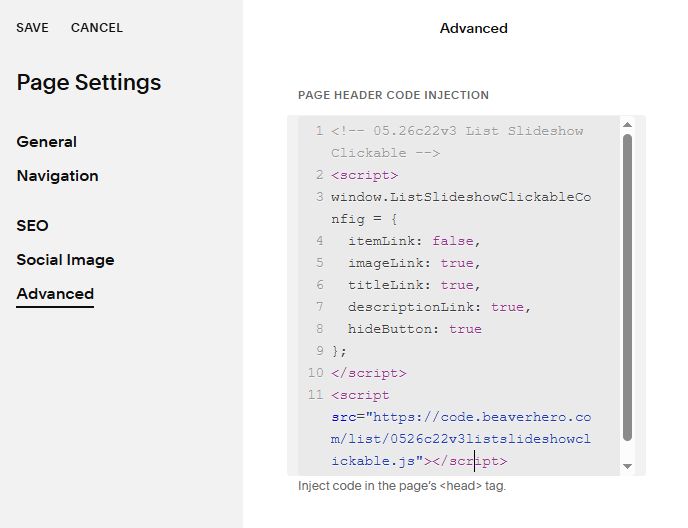
Task: Click the CANCEL button
Action: tap(97, 28)
